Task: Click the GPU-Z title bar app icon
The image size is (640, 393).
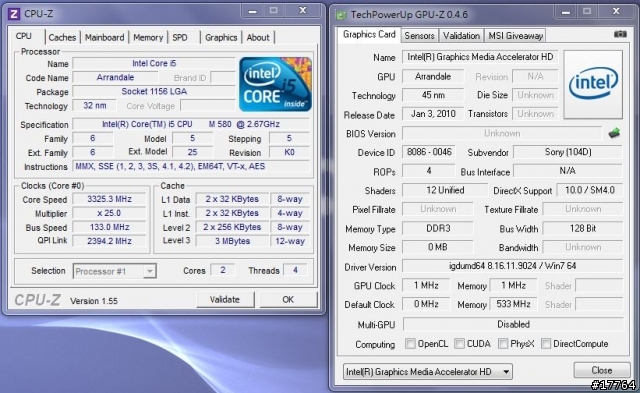Action: pyautogui.click(x=341, y=15)
